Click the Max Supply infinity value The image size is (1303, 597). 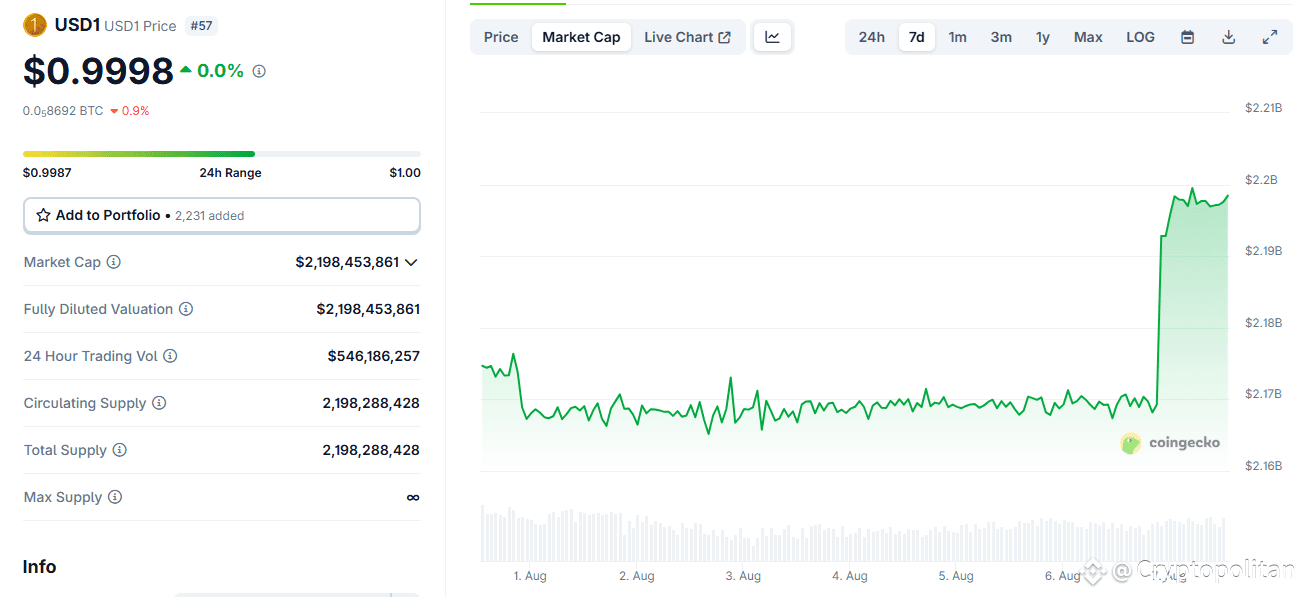coord(413,497)
